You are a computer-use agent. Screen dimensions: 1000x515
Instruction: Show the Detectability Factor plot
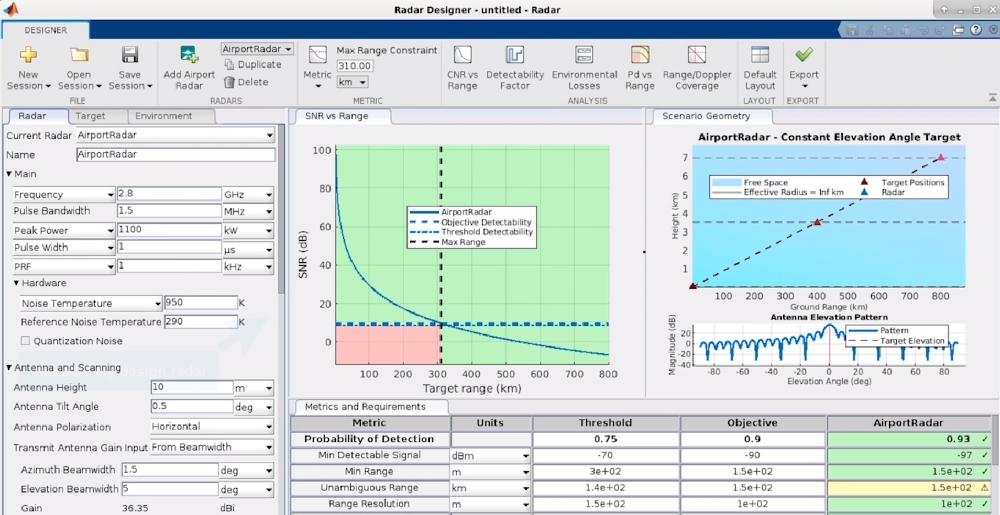pos(515,56)
